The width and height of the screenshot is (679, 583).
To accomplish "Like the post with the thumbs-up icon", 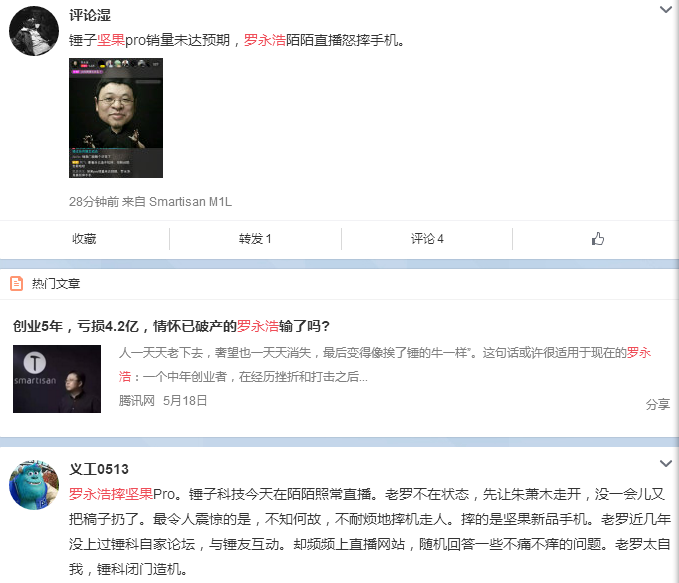I will click(598, 239).
